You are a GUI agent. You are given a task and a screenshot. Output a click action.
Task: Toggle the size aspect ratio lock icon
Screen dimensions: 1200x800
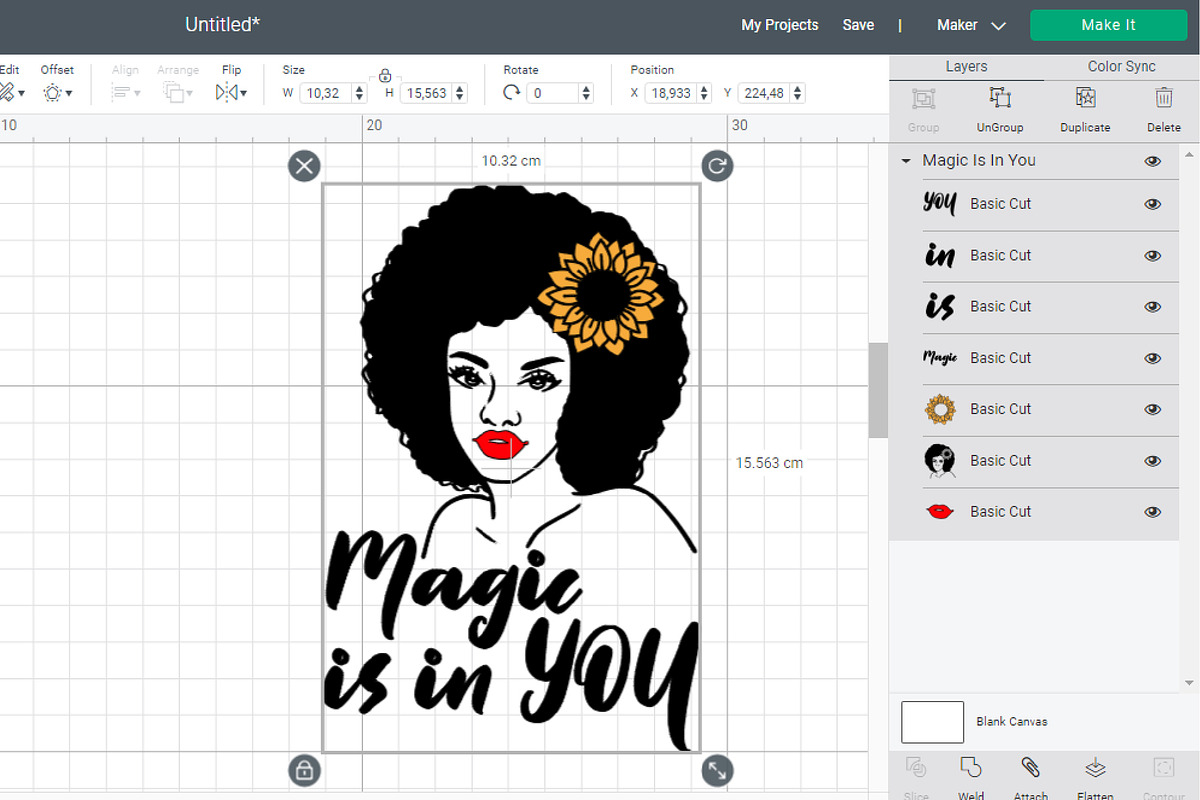pos(385,75)
